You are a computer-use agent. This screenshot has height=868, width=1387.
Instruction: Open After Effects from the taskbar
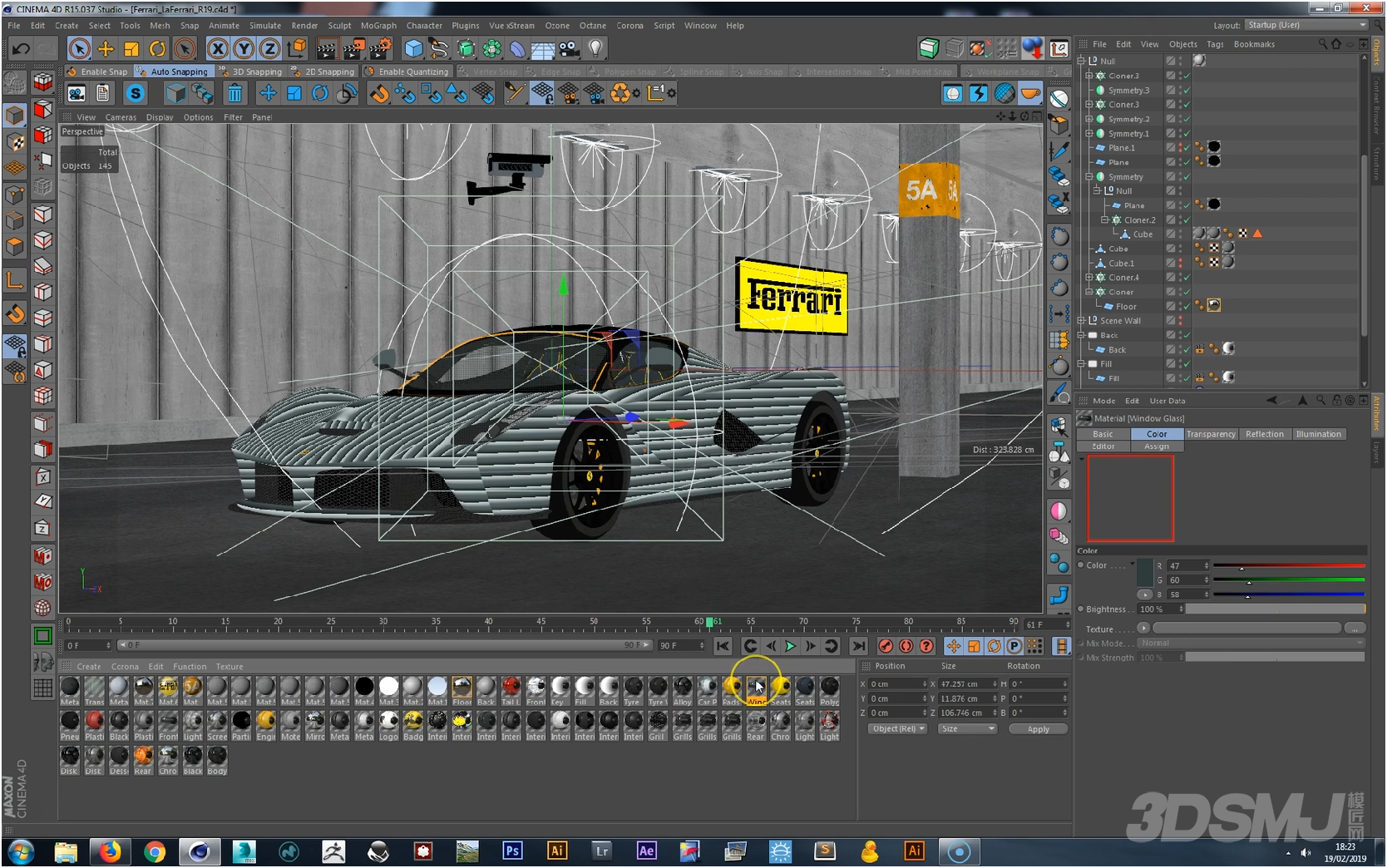(646, 851)
